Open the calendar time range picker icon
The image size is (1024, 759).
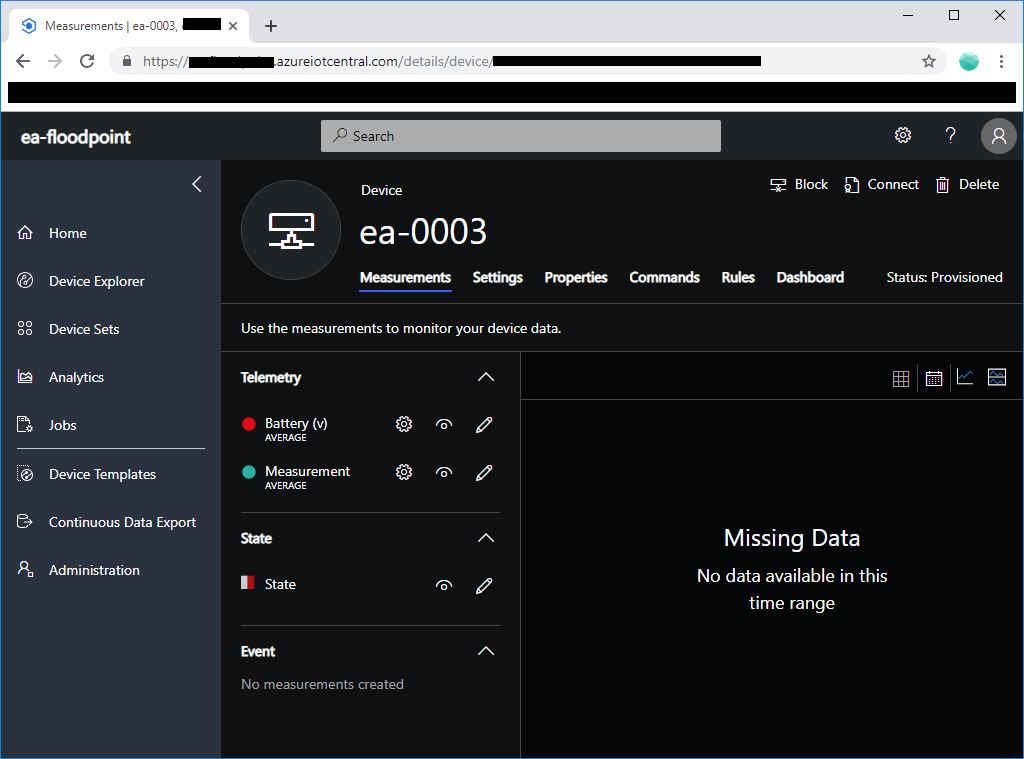tap(933, 377)
